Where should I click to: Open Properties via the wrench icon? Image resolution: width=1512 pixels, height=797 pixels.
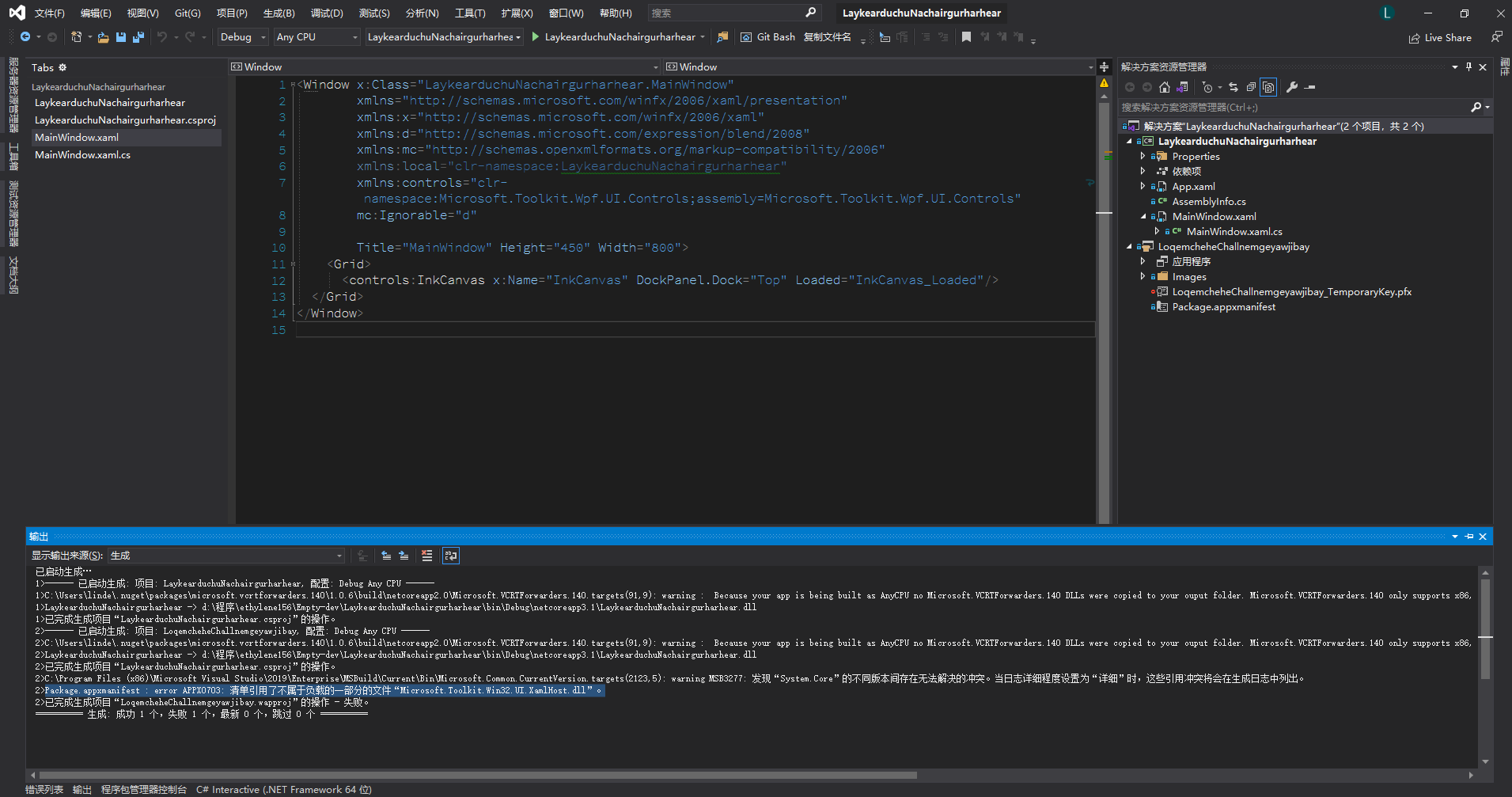pos(1292,87)
